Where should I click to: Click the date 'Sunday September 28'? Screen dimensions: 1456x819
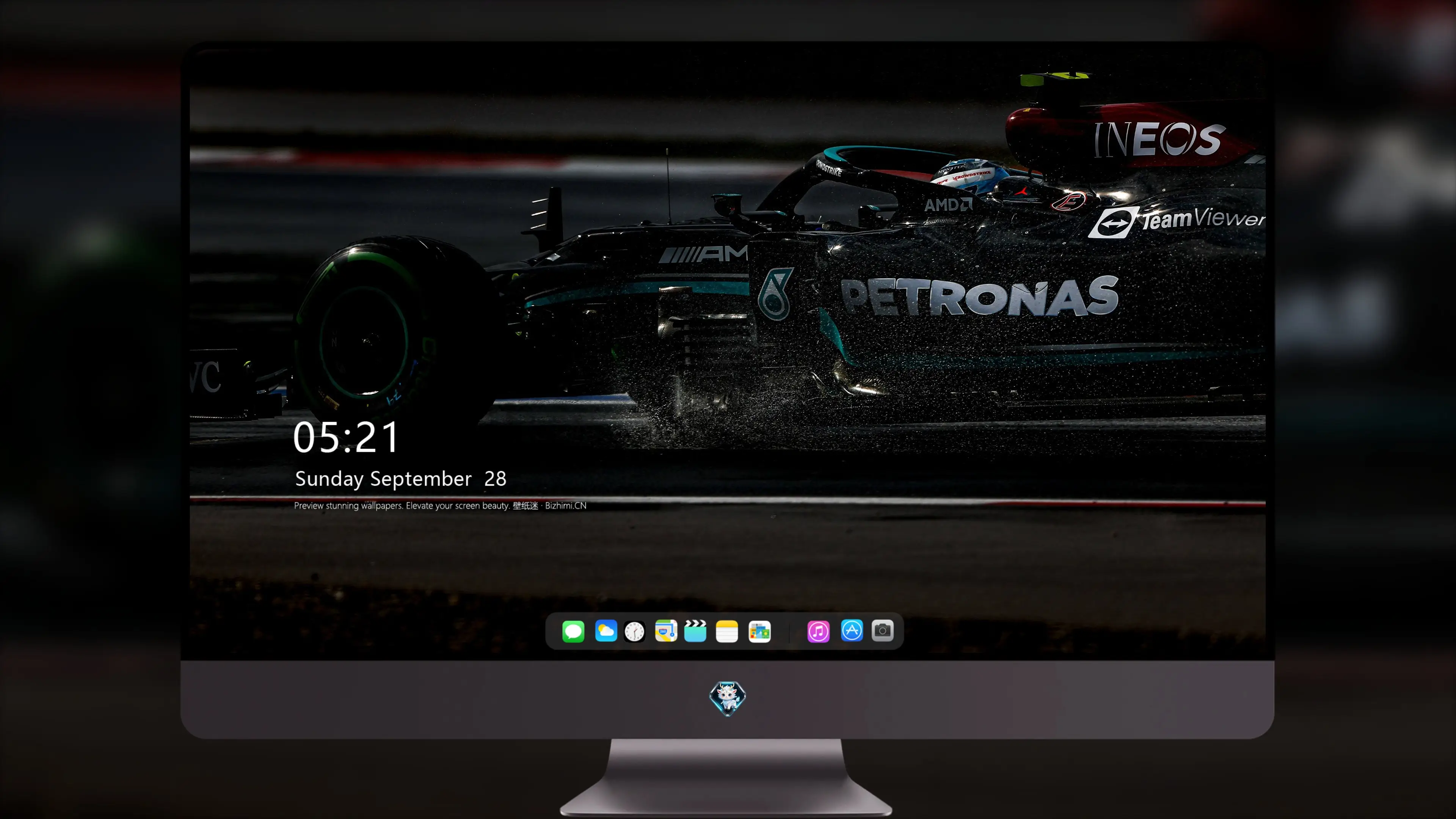(x=401, y=479)
